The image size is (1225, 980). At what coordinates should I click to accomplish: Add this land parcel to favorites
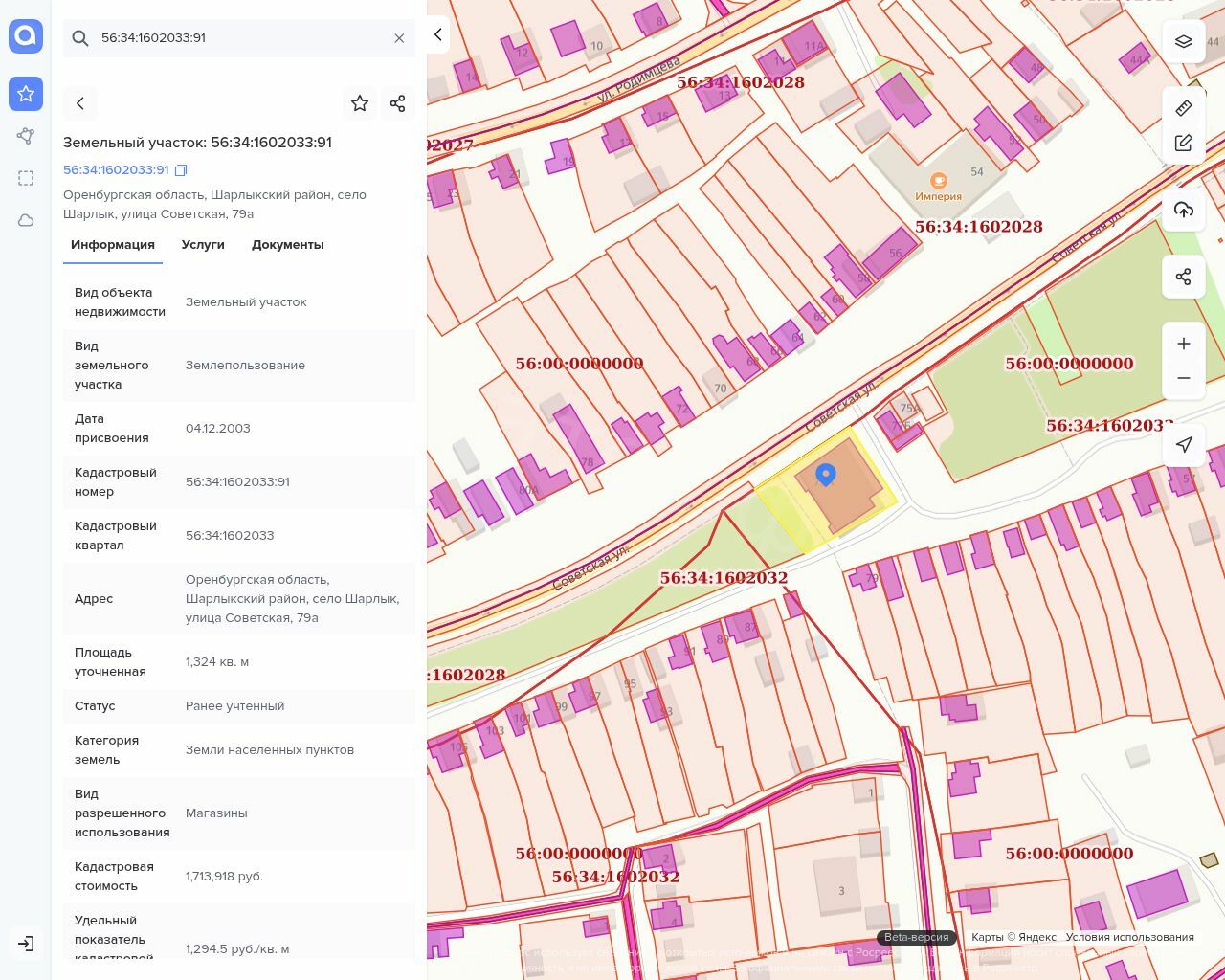[360, 103]
